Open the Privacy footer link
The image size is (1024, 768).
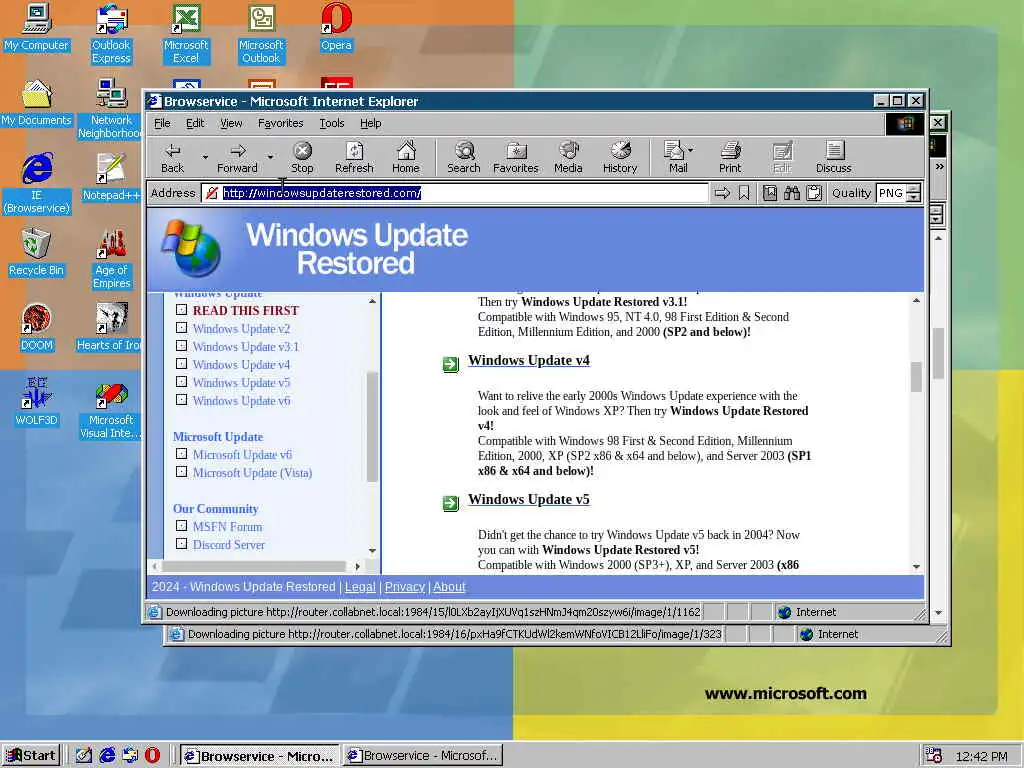[x=405, y=586]
